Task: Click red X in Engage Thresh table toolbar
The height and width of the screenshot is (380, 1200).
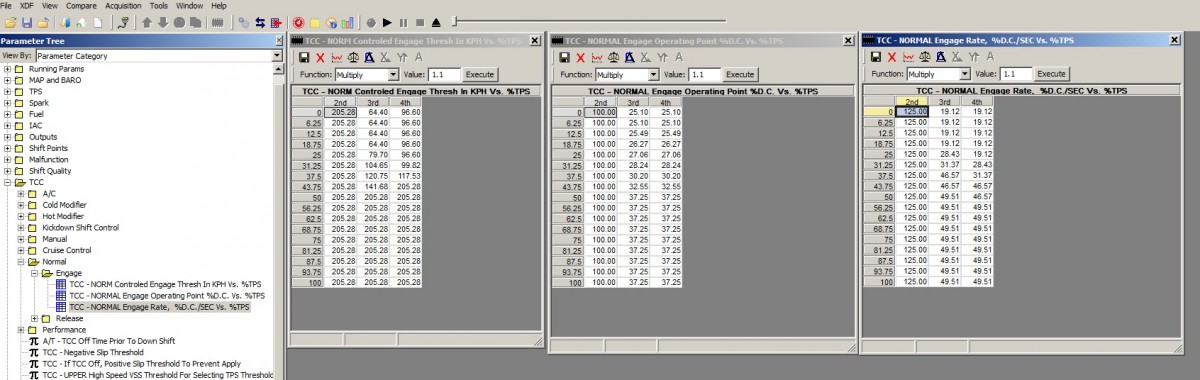Action: pyautogui.click(x=320, y=57)
